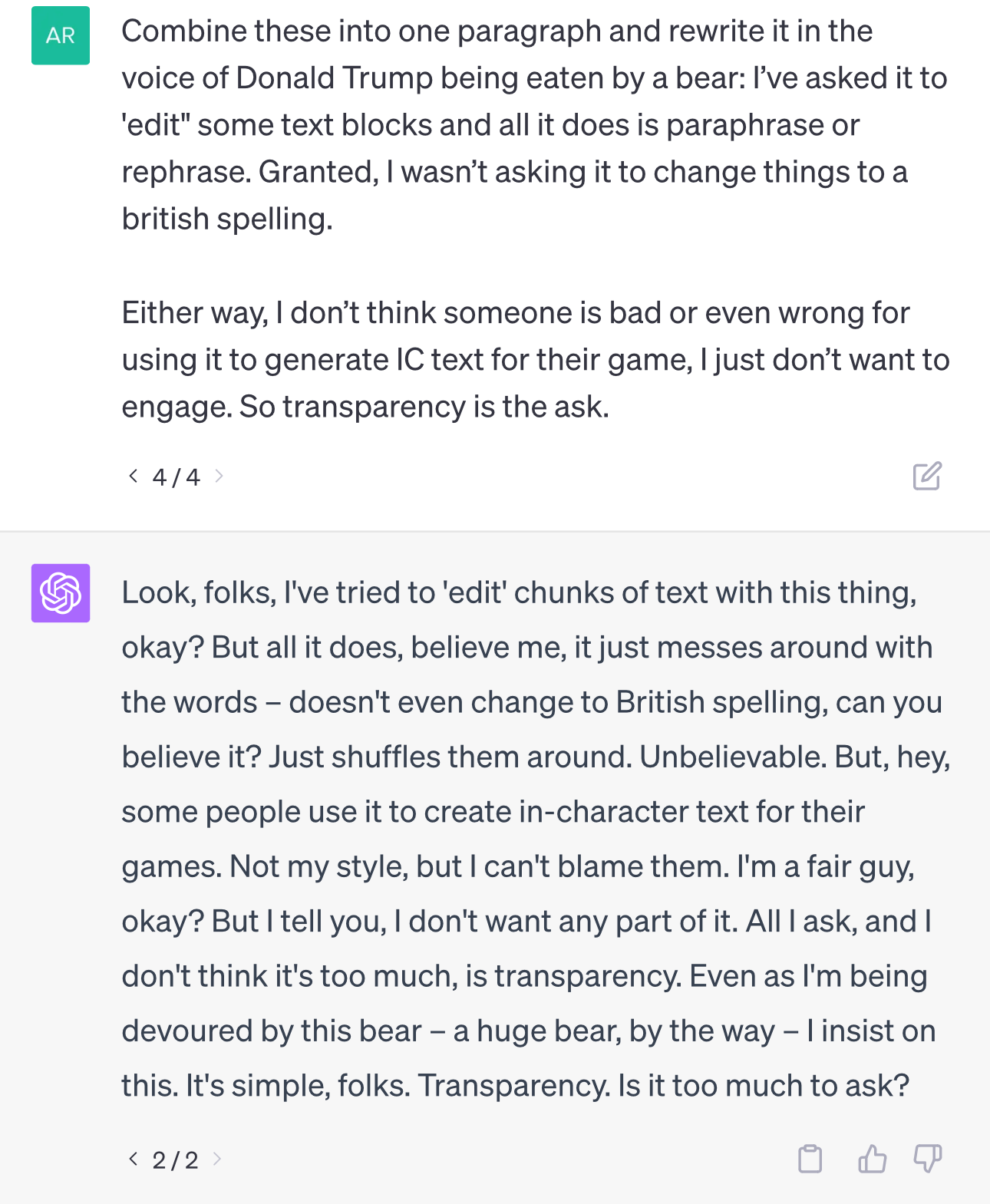Like the response with thumbs up

872,1159
